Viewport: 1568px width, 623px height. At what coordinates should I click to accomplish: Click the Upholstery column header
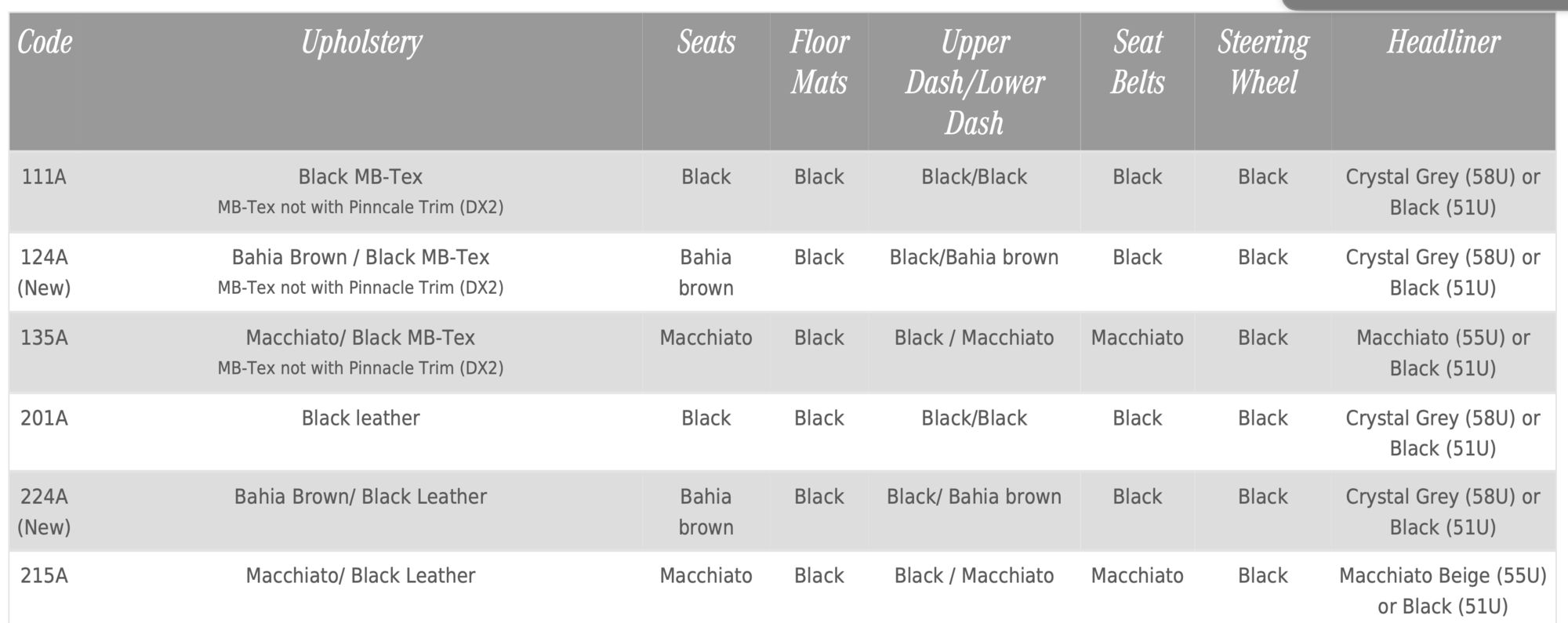point(361,42)
